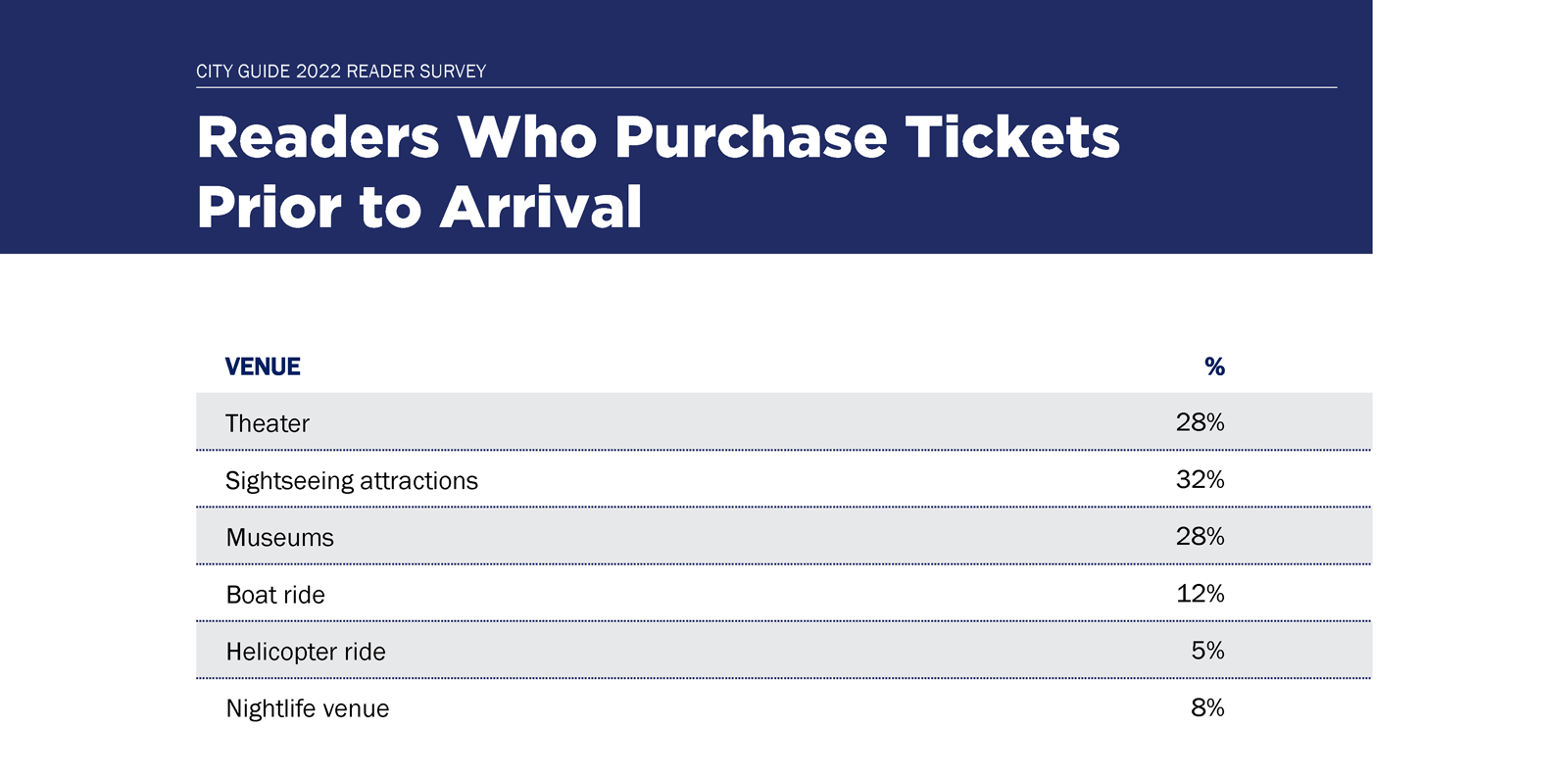This screenshot has height=777, width=1568.
Task: Click the Museums 28% value
Action: [x=1200, y=536]
